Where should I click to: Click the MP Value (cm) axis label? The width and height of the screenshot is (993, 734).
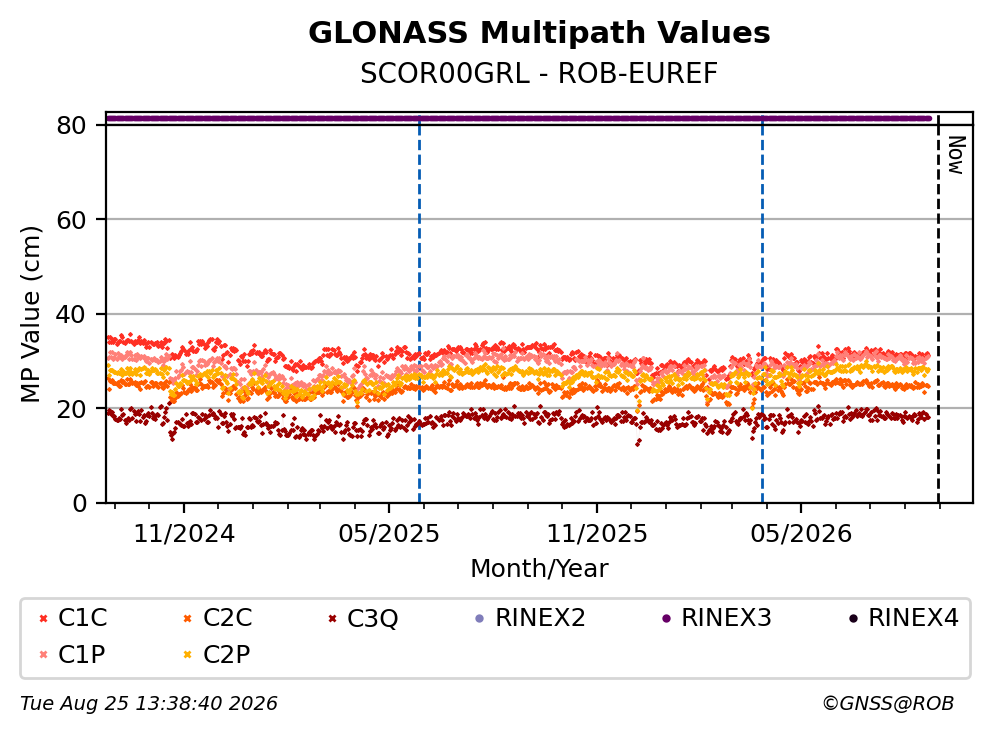(x=30, y=314)
